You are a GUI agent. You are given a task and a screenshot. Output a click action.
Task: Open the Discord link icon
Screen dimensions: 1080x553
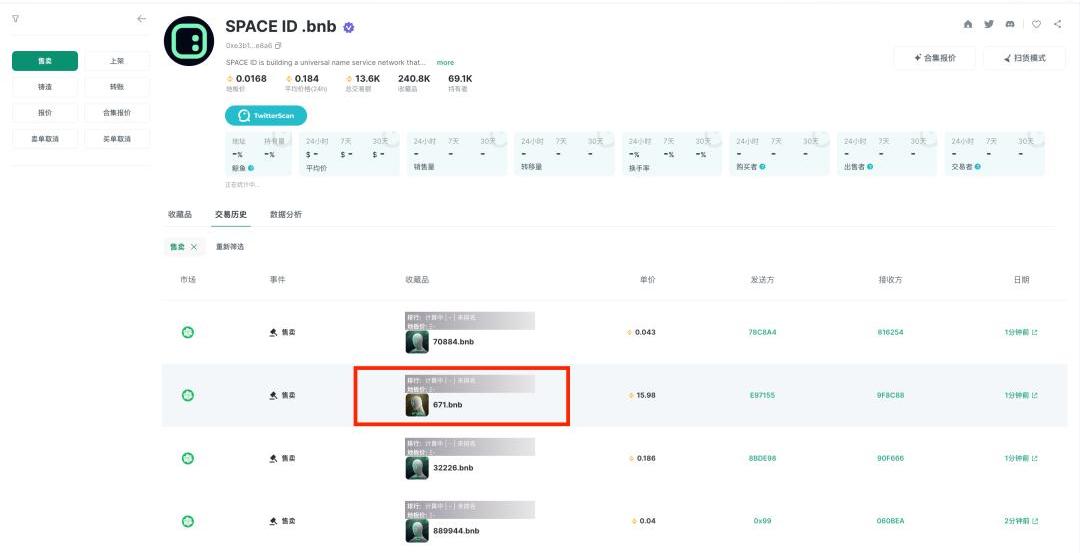1011,24
